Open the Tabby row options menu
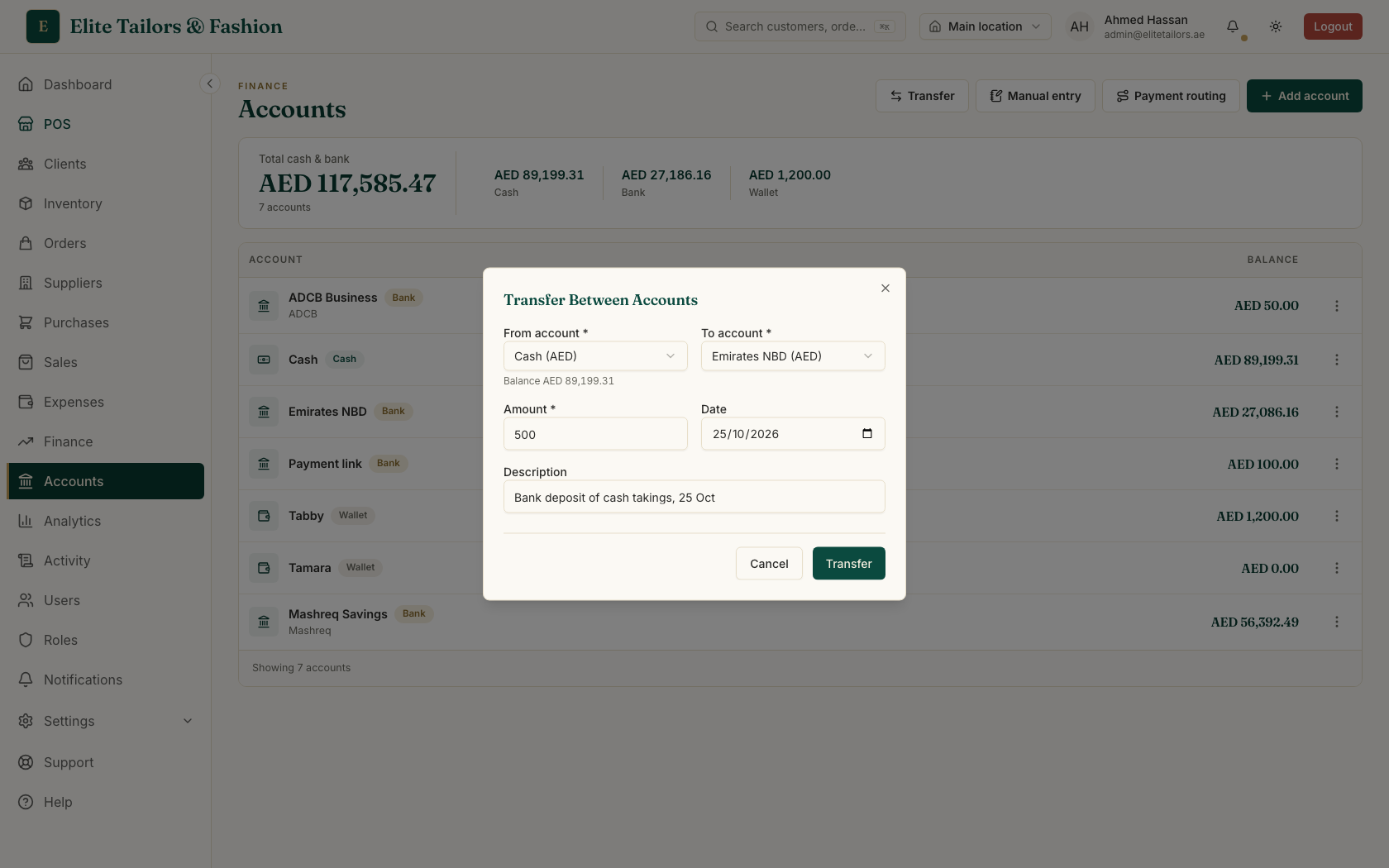 coord(1337,516)
